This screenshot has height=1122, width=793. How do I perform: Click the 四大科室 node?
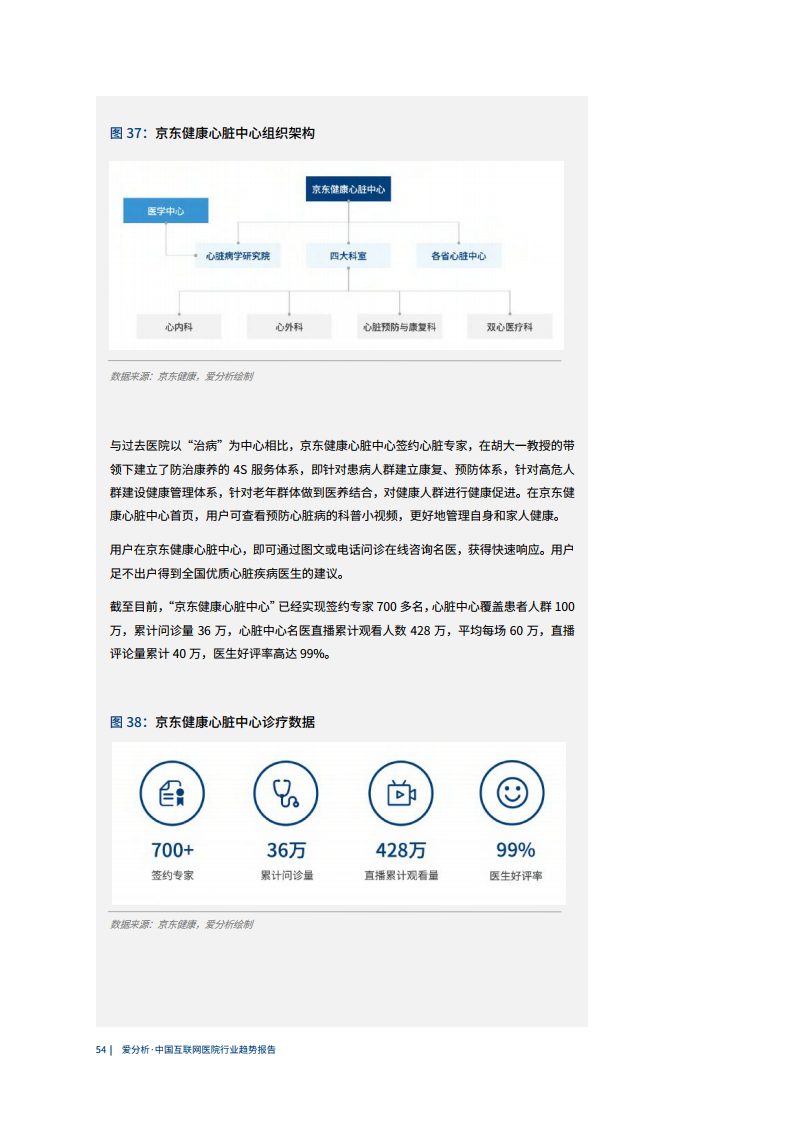click(349, 255)
